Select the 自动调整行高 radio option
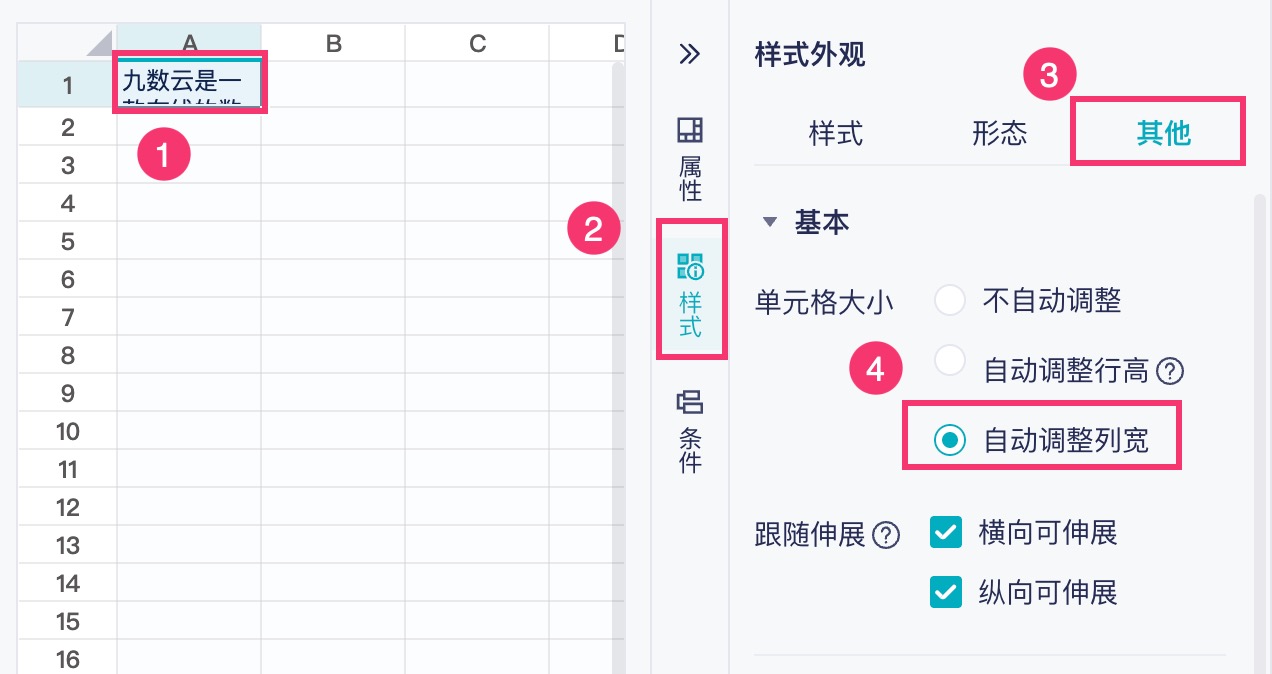This screenshot has width=1272, height=674. (949, 361)
